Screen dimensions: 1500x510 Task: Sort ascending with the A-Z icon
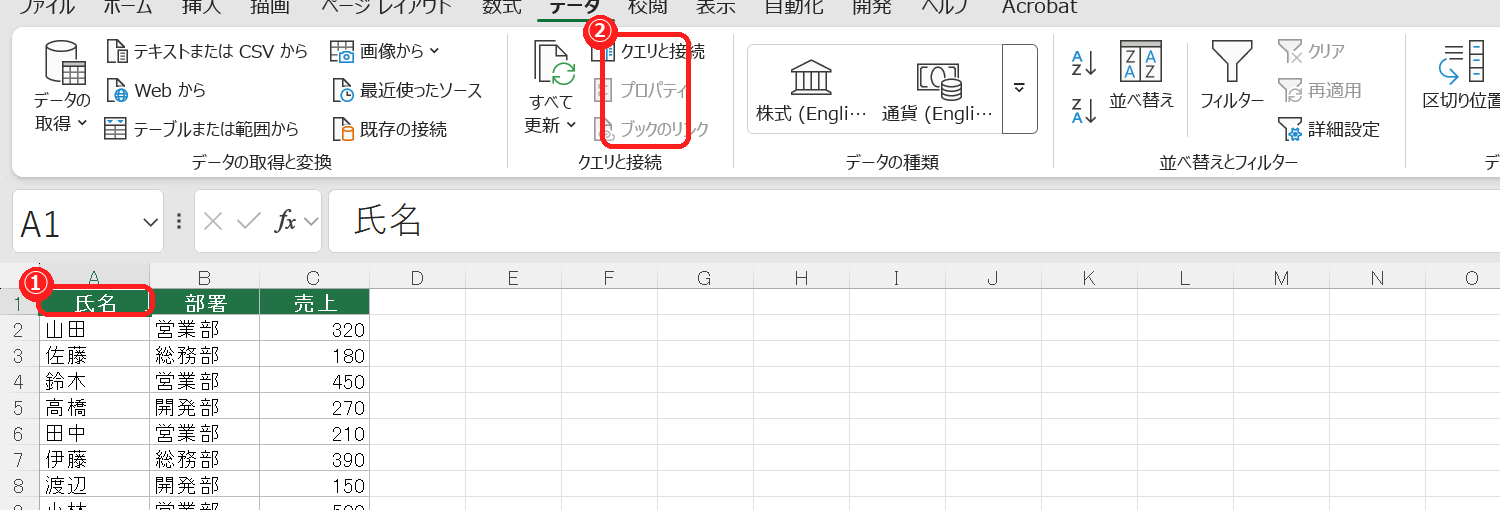click(1084, 63)
